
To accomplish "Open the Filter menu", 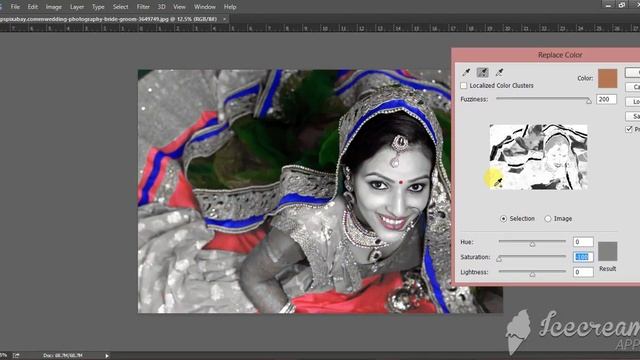I will 143,7.
